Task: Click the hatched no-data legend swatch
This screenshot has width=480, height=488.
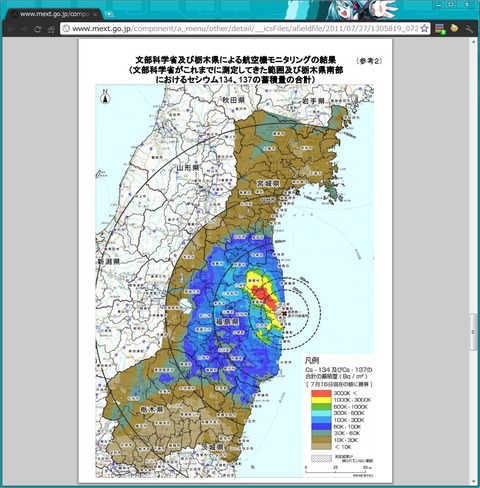Action: 321,458
